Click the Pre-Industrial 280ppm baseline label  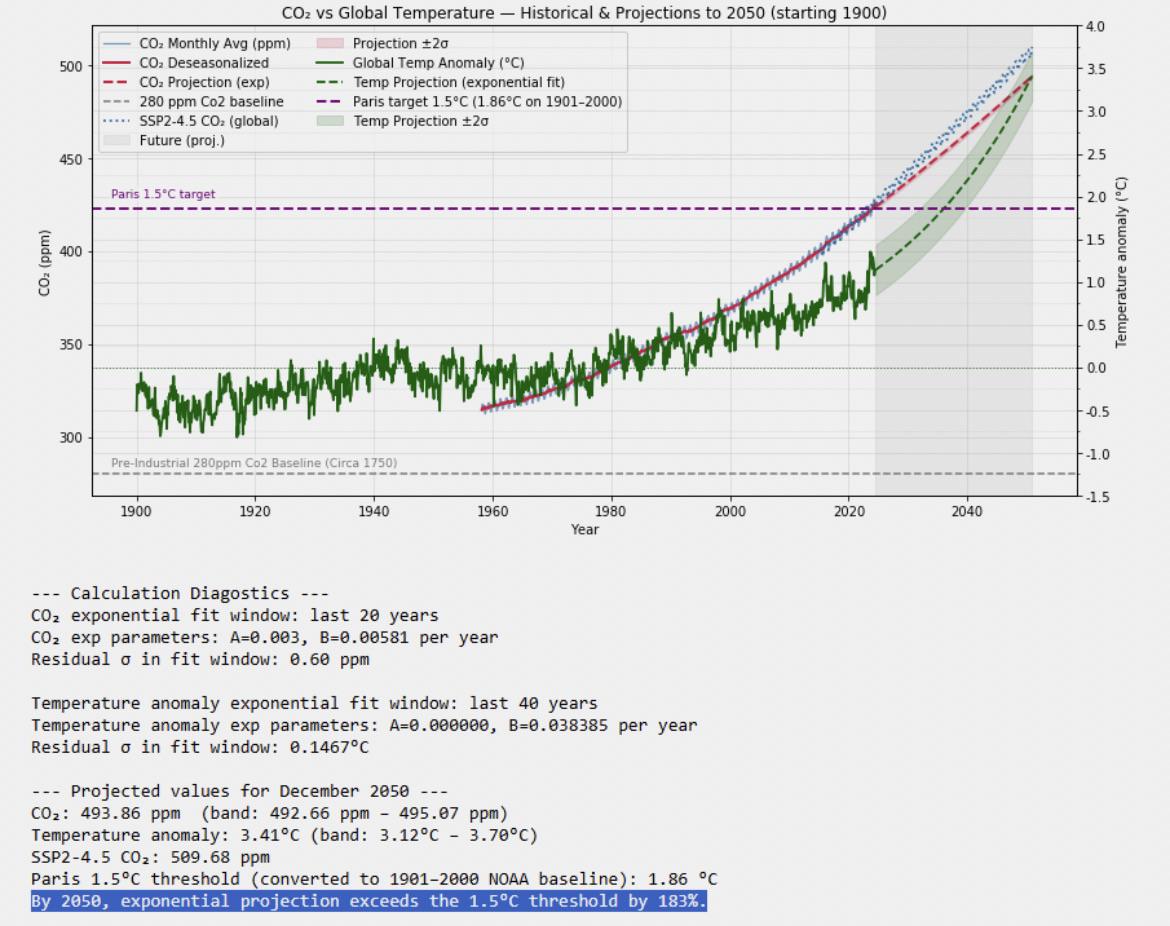click(255, 463)
